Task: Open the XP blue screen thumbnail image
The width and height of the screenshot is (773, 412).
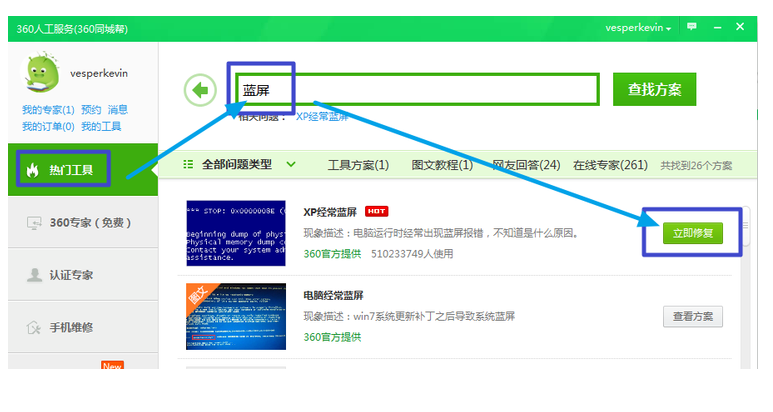Action: tap(236, 234)
